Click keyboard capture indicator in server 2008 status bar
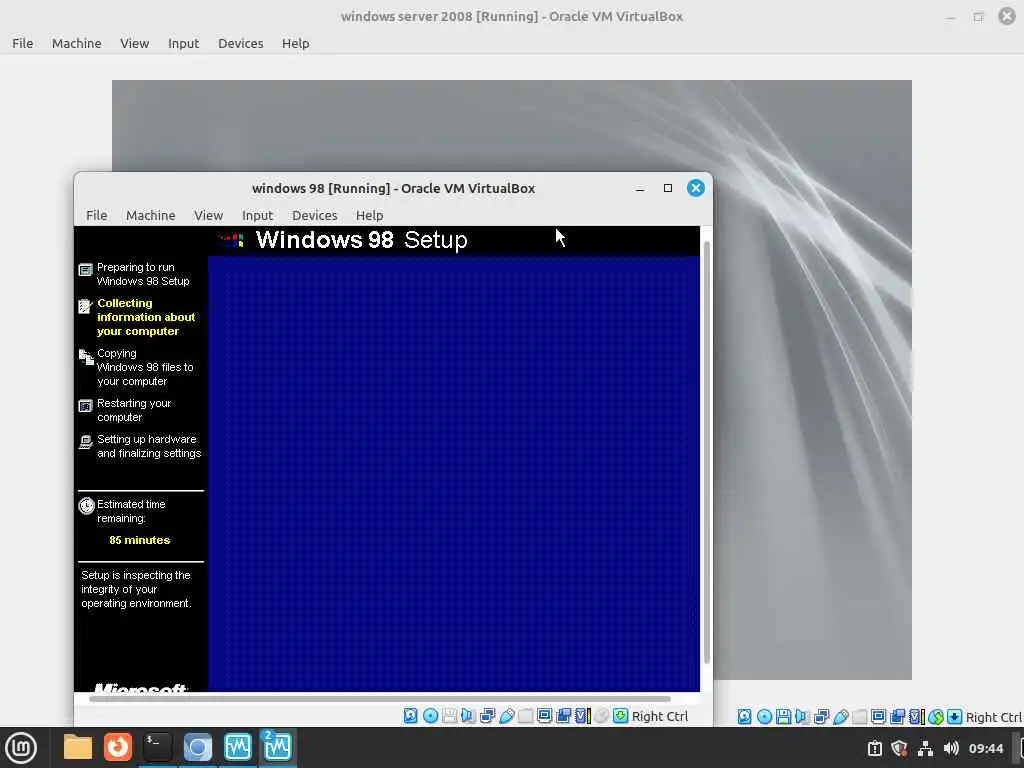The width and height of the screenshot is (1024, 768). [955, 717]
